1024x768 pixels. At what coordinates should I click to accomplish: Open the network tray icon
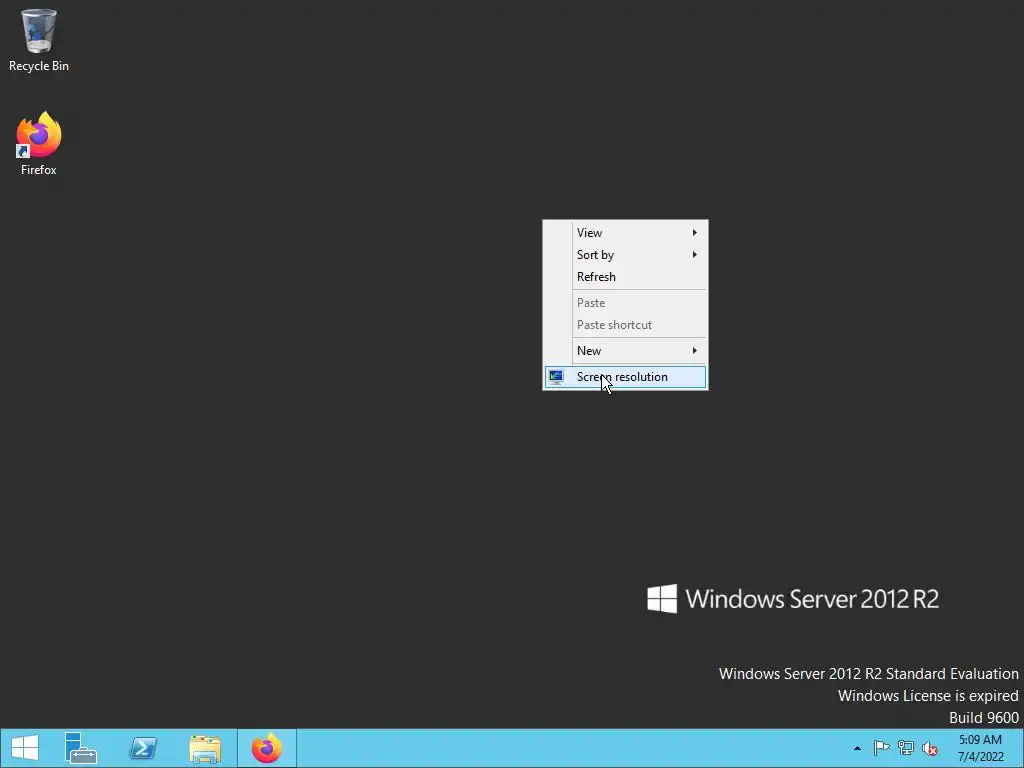pyautogui.click(x=906, y=748)
